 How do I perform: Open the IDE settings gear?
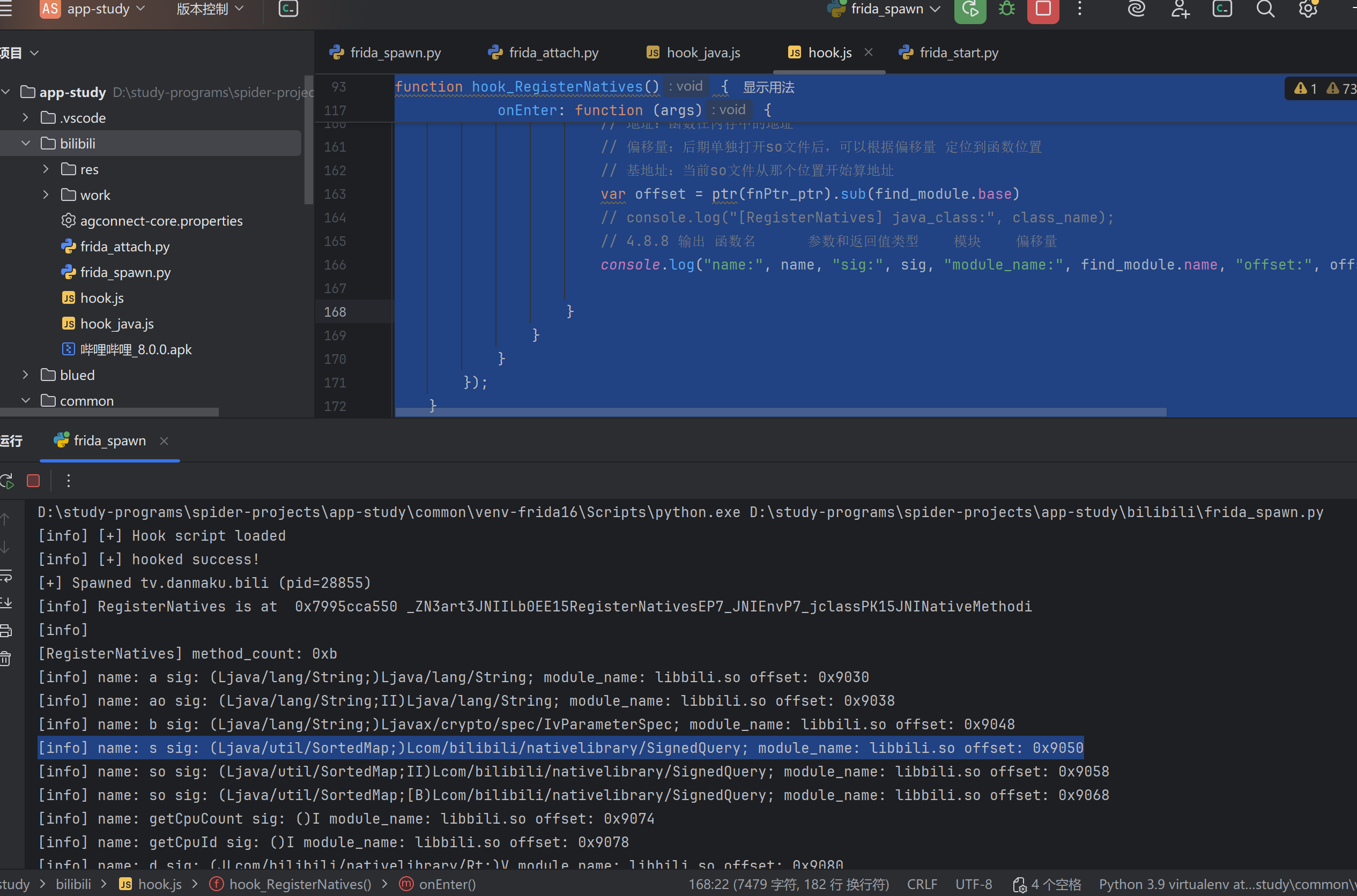click(x=1308, y=9)
